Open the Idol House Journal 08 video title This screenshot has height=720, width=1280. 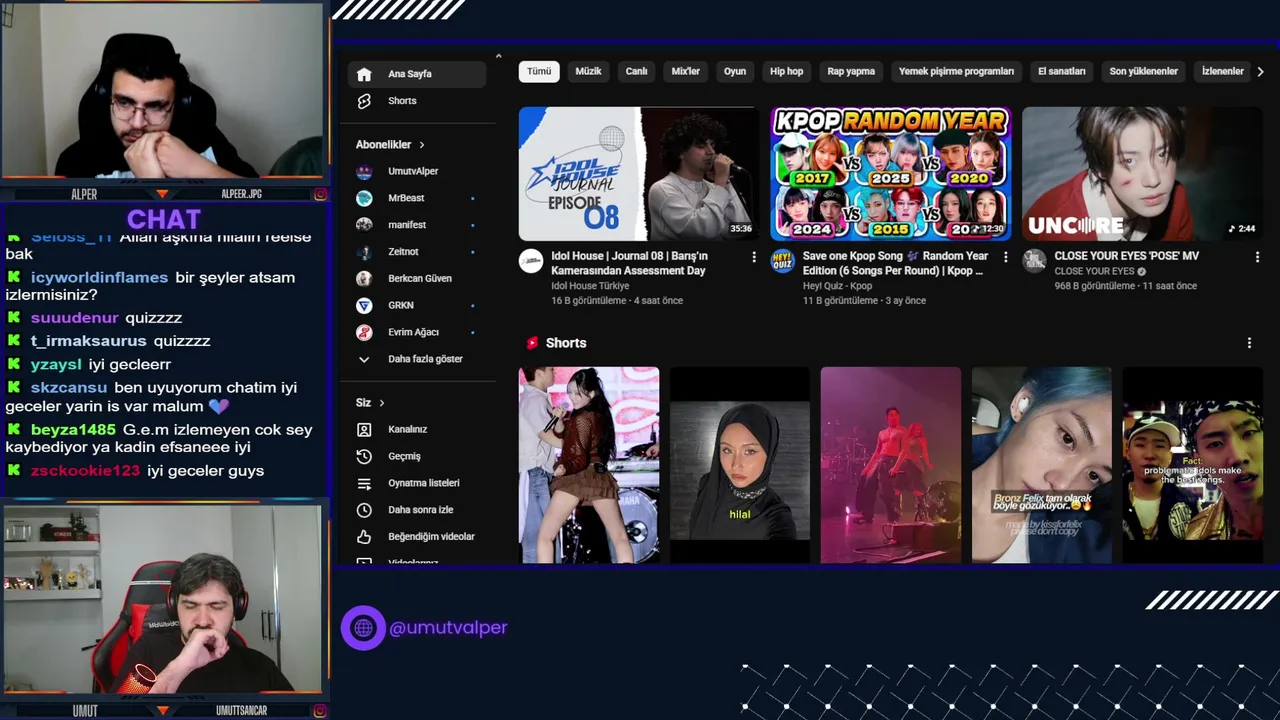click(630, 263)
